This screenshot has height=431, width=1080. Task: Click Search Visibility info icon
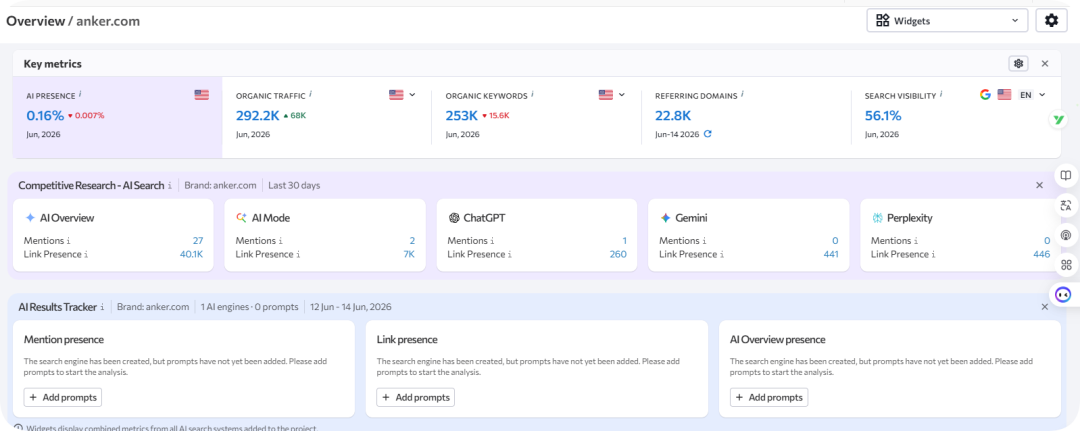click(941, 95)
